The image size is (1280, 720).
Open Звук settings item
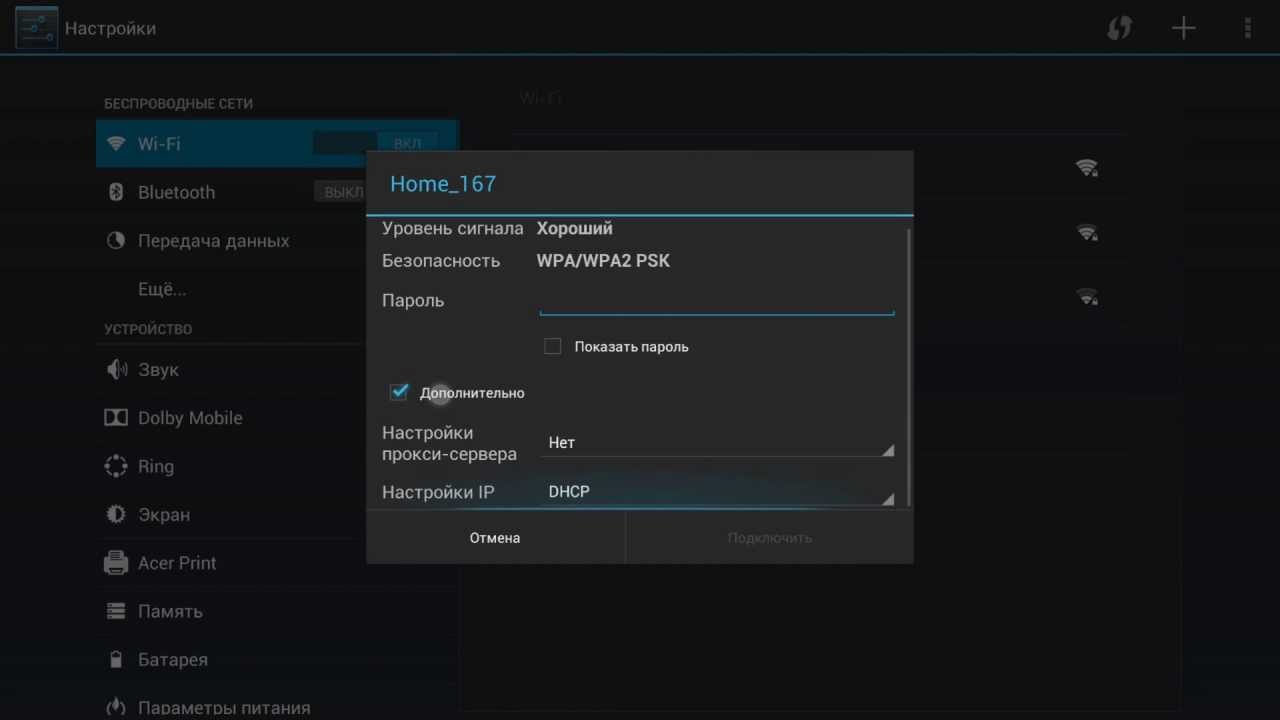click(232, 369)
